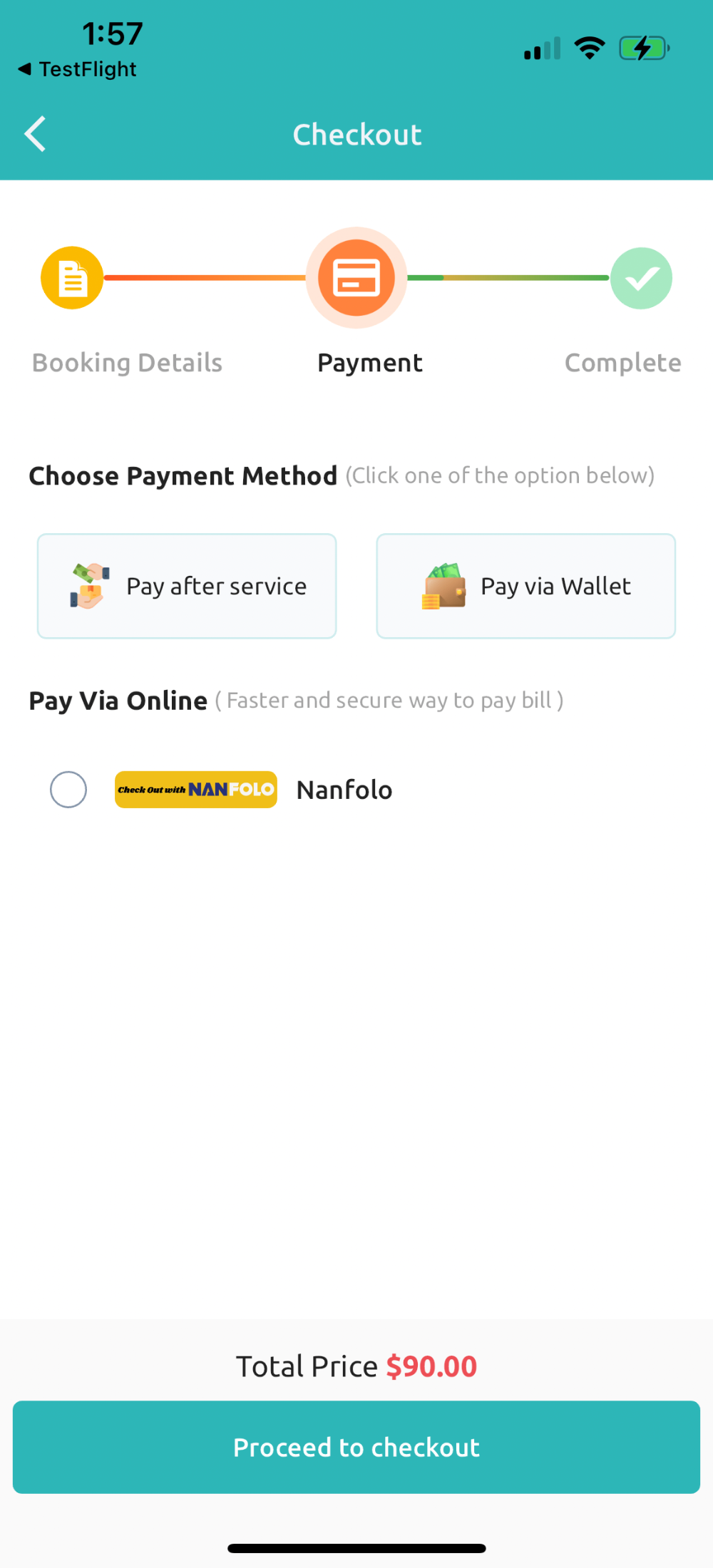Viewport: 713px width, 1568px height.
Task: Choose the Pay after service option
Action: point(187,586)
